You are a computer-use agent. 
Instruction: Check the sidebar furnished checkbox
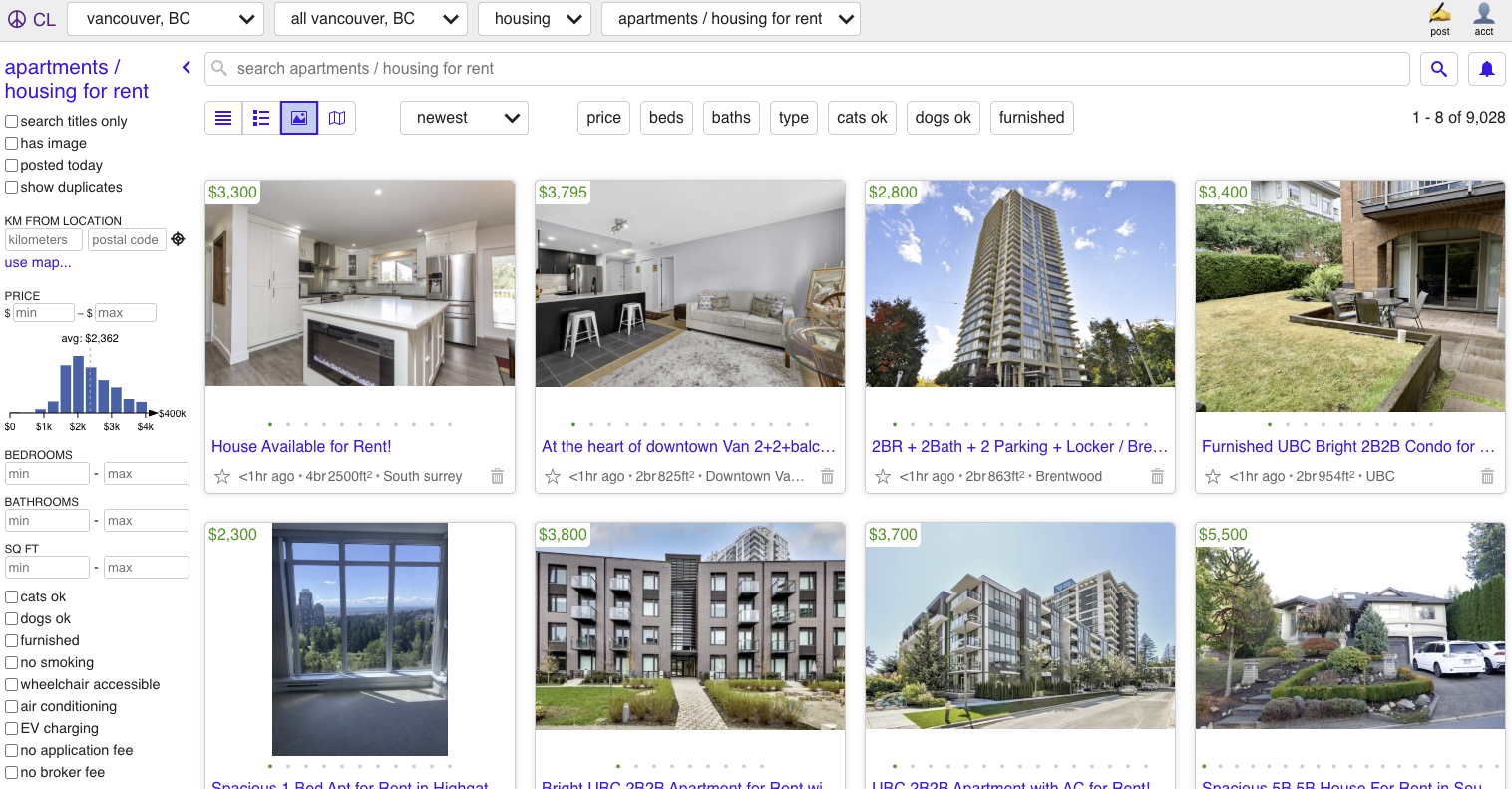tap(12, 640)
